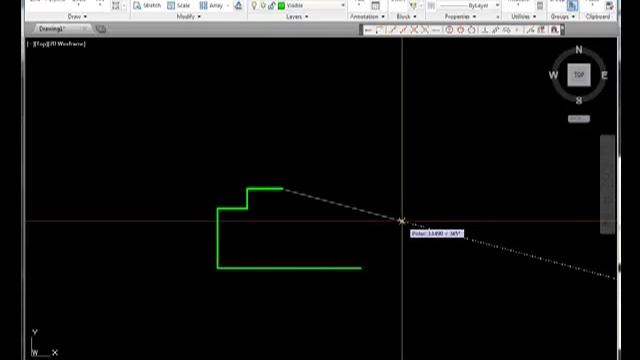Open the Top view controls menu
This screenshot has height=360, width=640.
[40, 44]
